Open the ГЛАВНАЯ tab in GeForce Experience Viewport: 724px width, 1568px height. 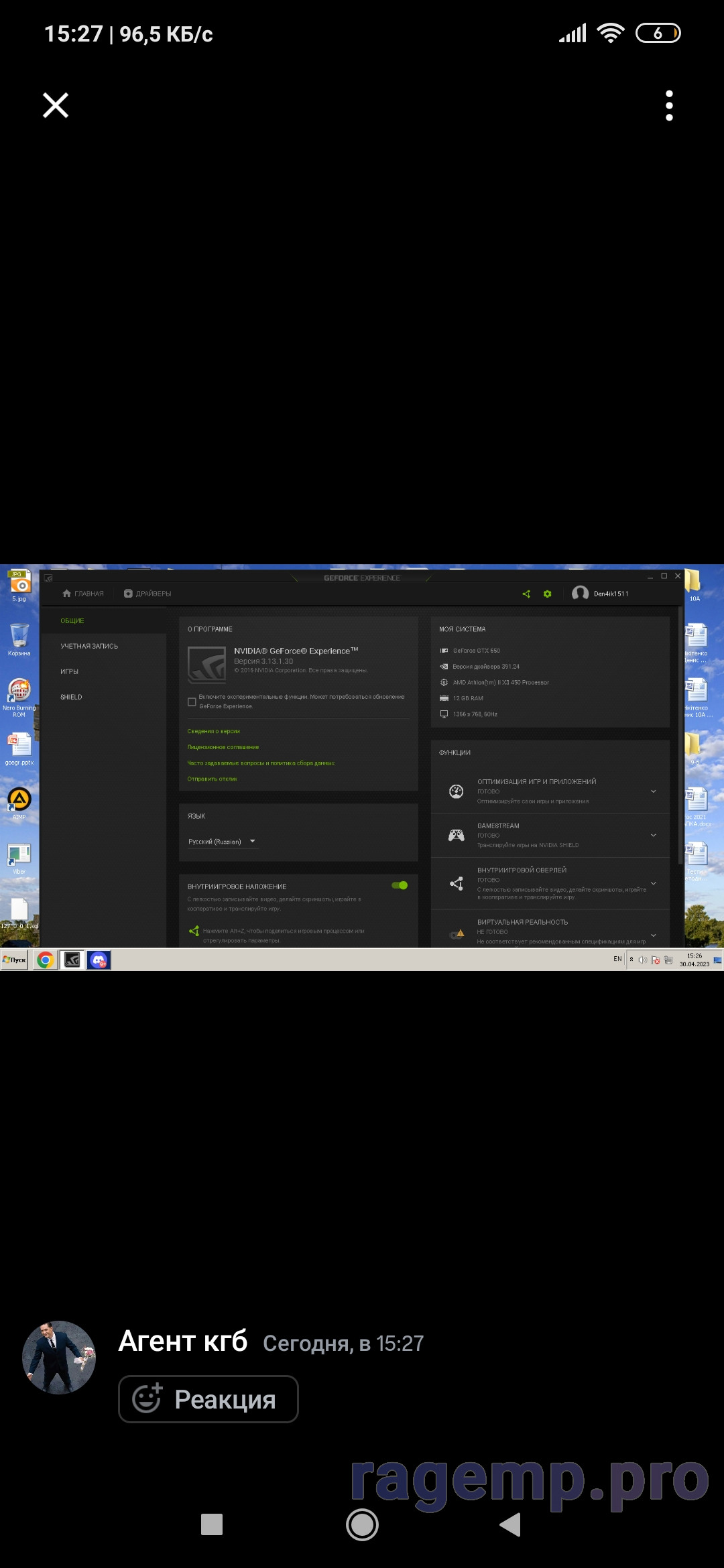click(x=83, y=594)
